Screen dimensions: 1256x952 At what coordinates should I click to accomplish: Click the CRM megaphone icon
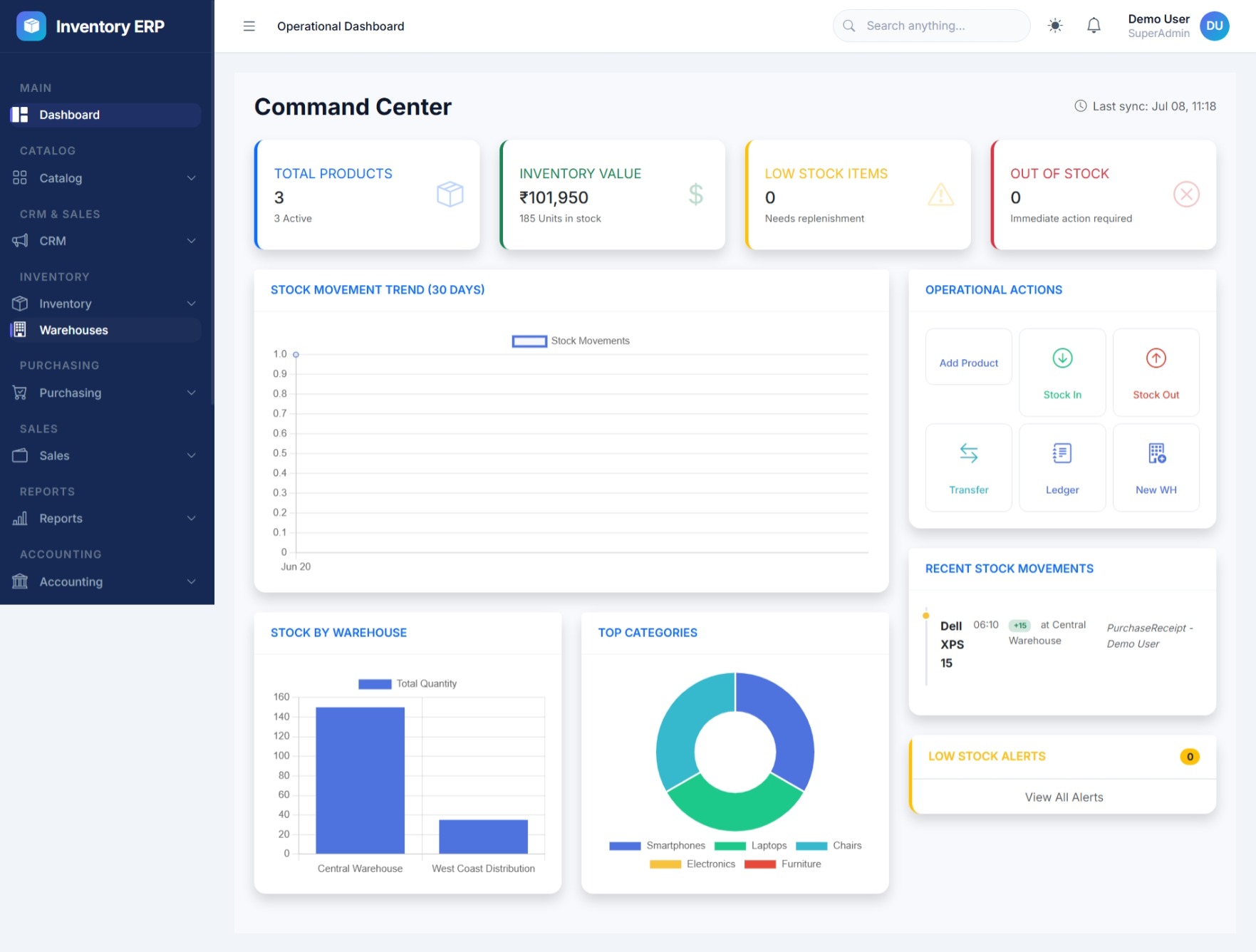(20, 241)
